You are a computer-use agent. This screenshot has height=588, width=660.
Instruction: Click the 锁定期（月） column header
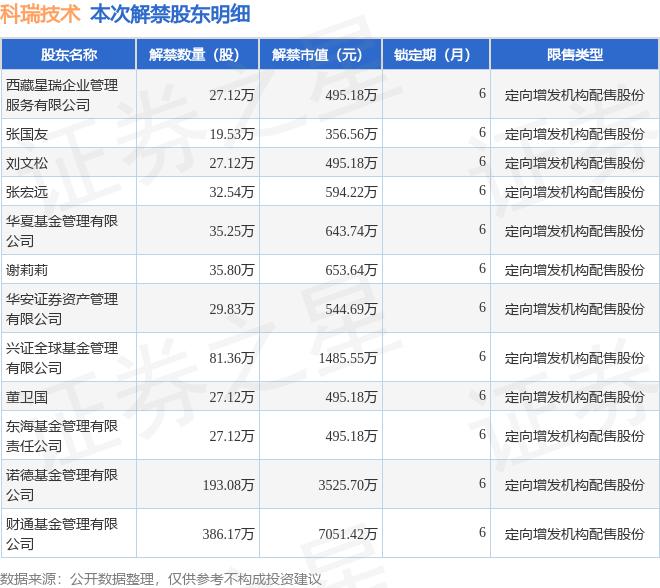click(x=436, y=54)
